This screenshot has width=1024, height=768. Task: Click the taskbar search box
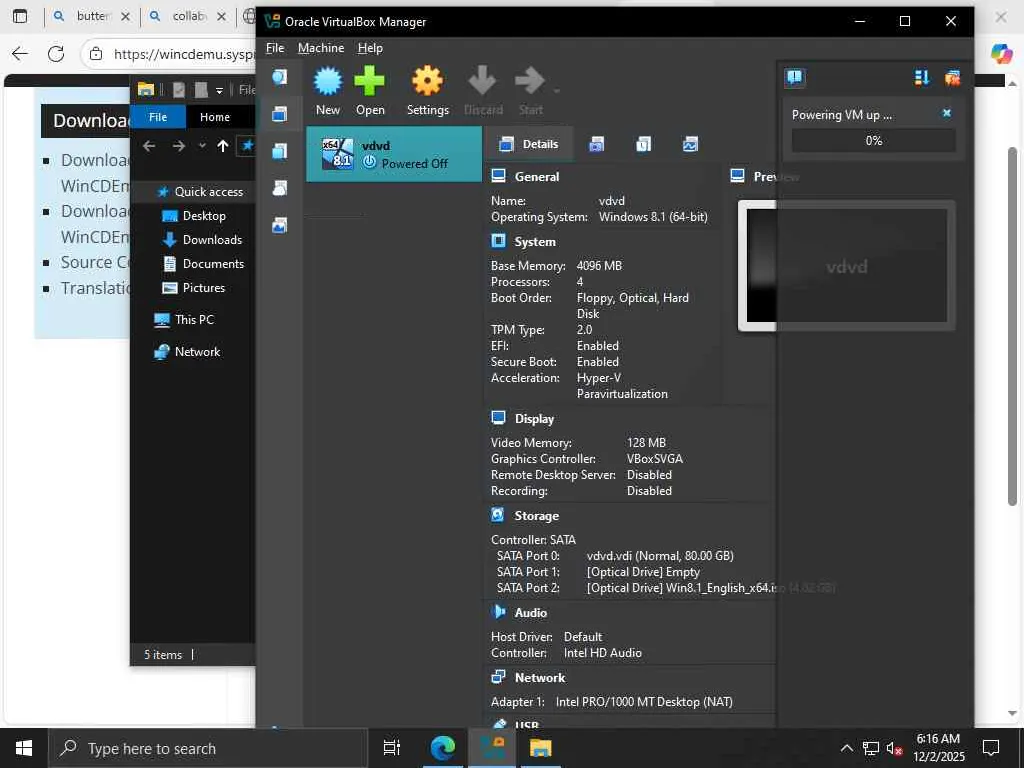pyautogui.click(x=208, y=748)
